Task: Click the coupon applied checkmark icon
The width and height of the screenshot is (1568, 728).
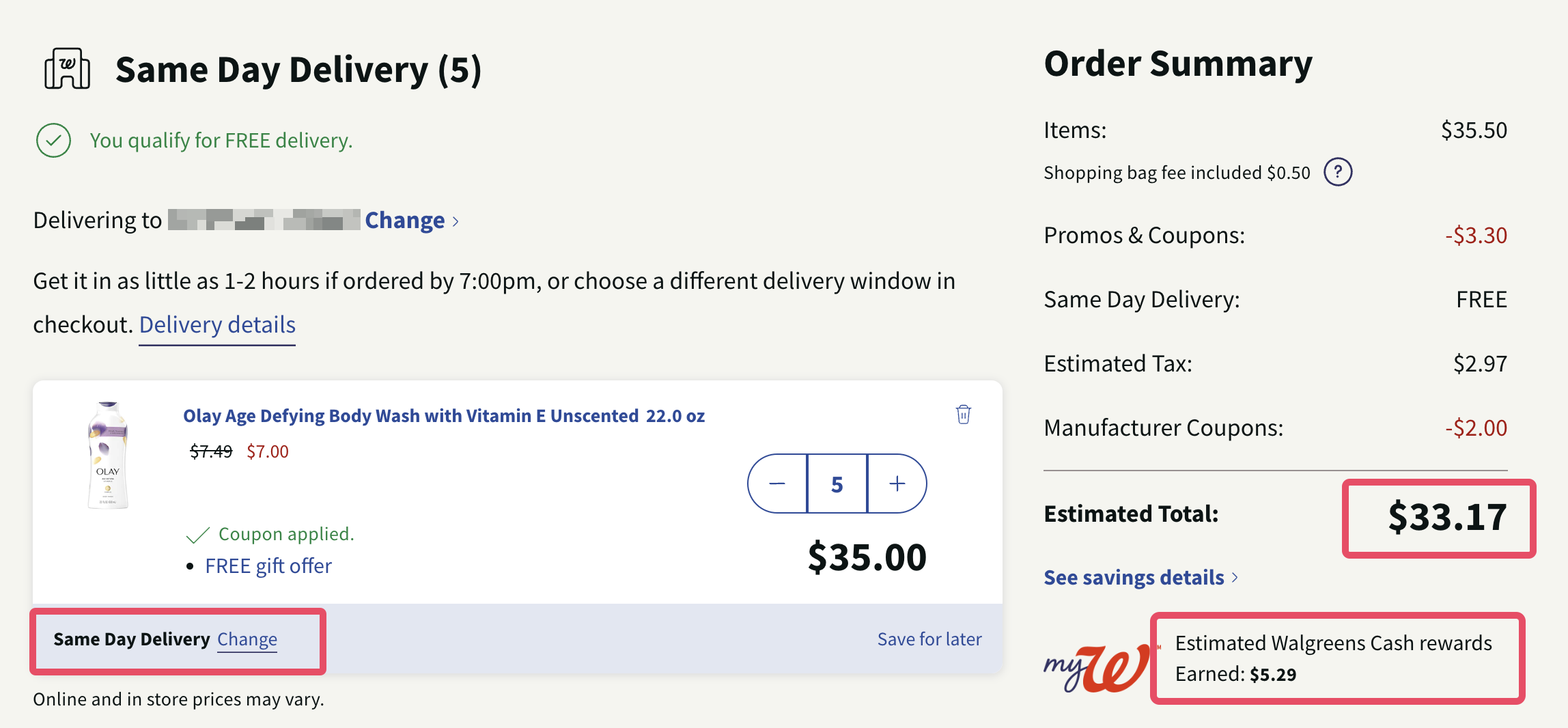Action: tap(198, 533)
